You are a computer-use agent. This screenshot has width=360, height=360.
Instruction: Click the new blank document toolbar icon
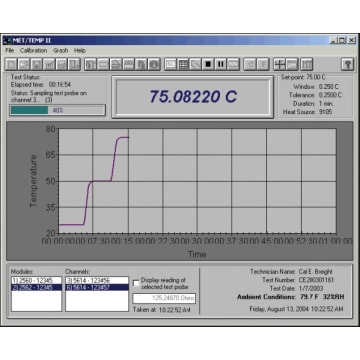coord(11,64)
